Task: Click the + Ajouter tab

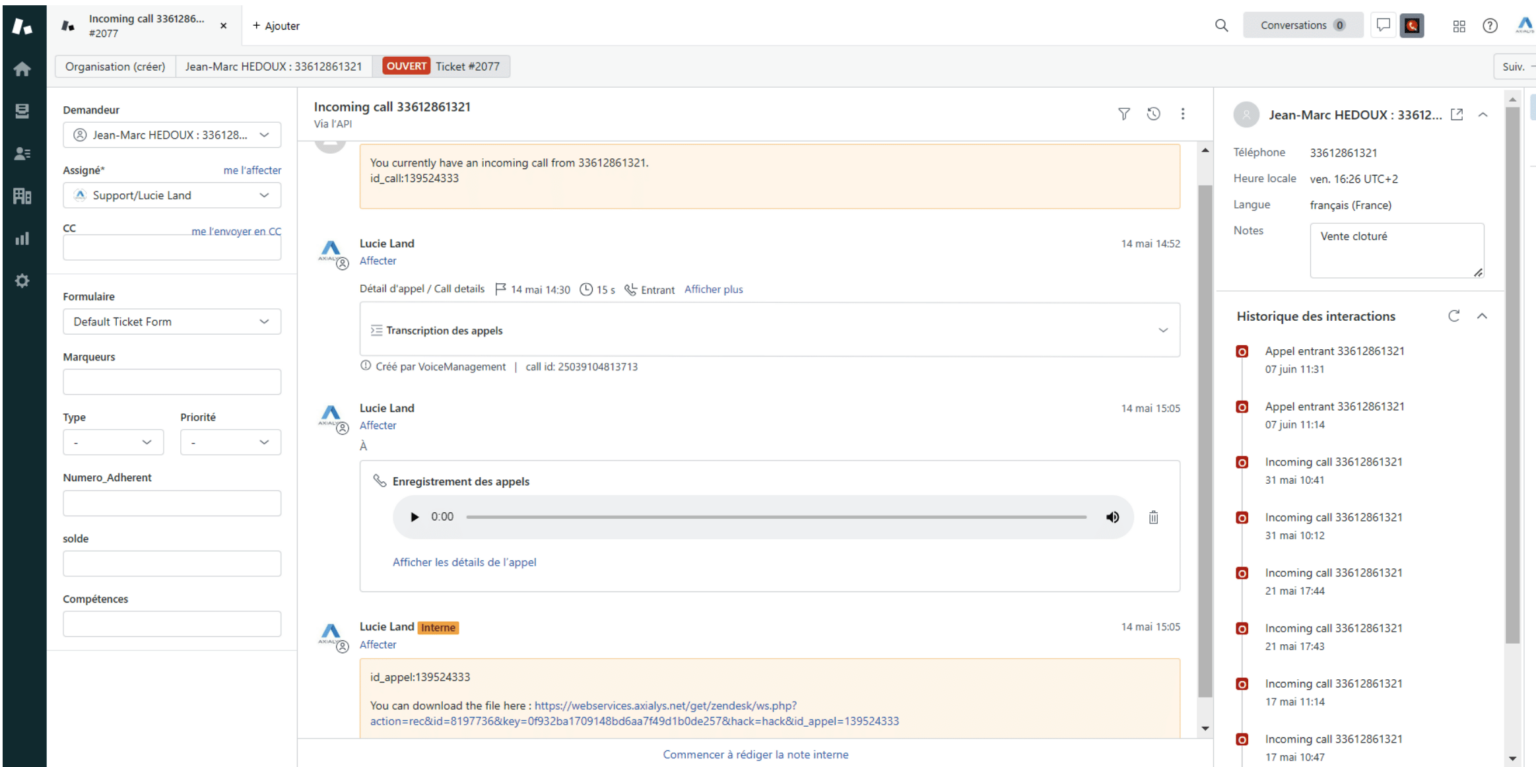Action: pyautogui.click(x=276, y=26)
